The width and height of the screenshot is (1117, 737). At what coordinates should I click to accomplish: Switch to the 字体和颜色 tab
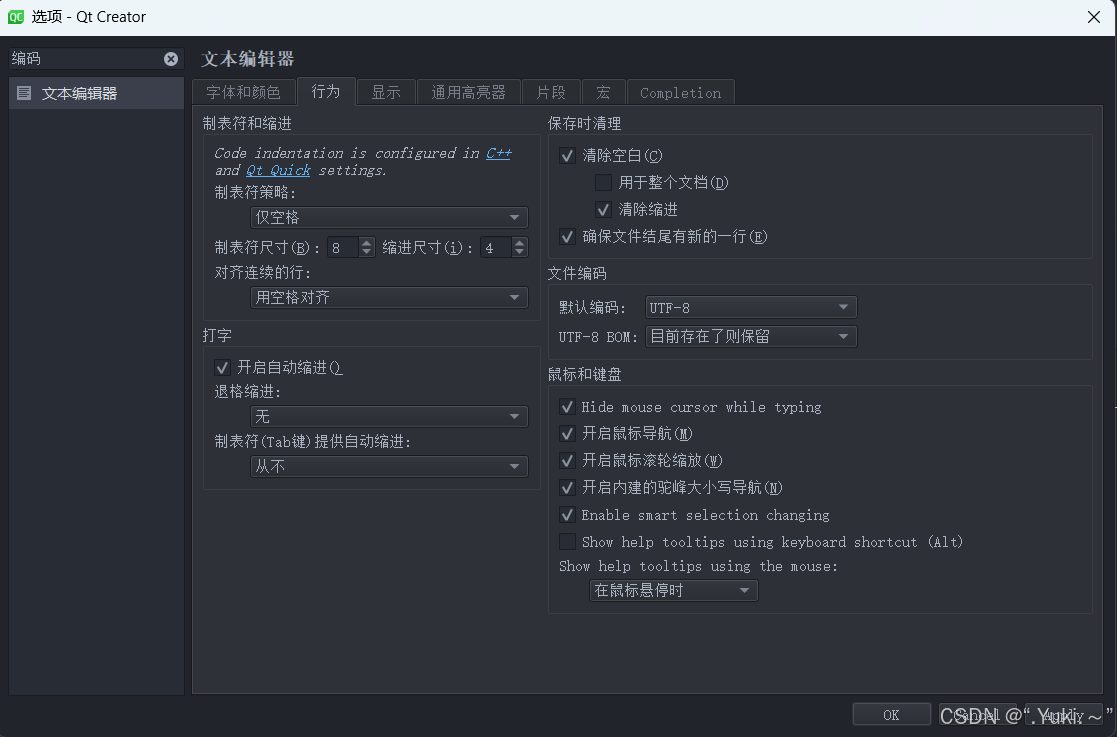pyautogui.click(x=243, y=91)
